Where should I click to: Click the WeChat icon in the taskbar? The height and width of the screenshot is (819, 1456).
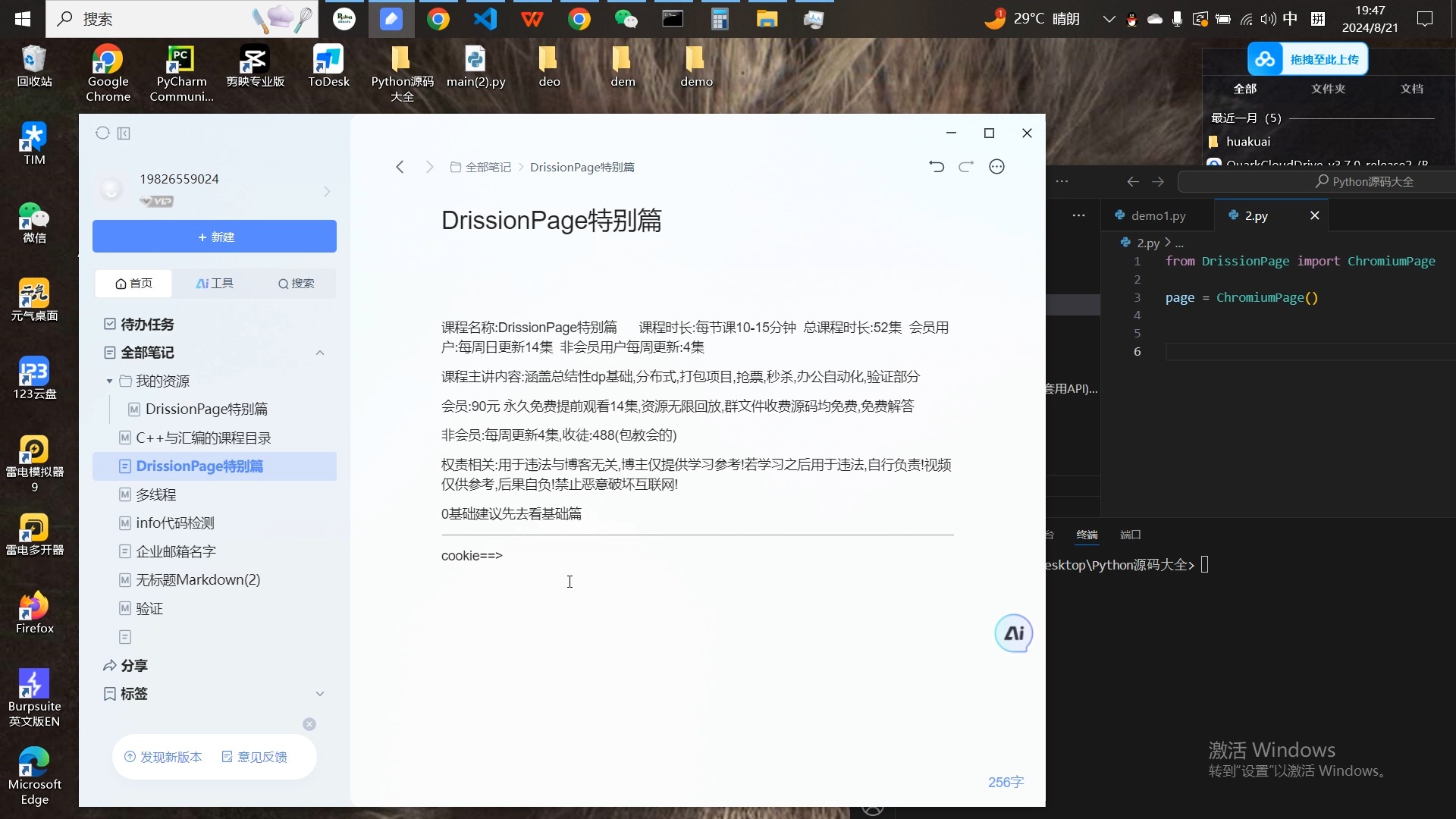(626, 19)
